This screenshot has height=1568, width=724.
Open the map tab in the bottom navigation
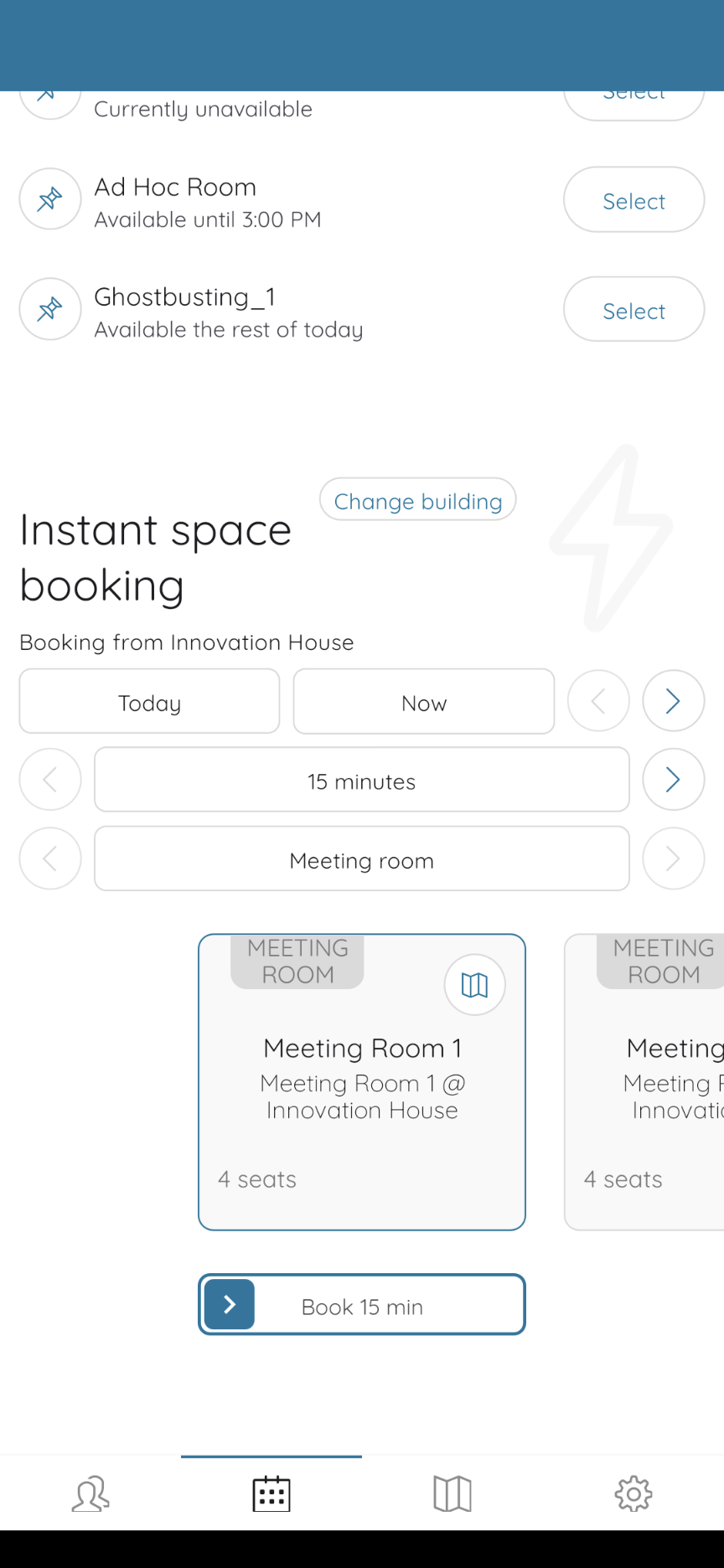452,1493
